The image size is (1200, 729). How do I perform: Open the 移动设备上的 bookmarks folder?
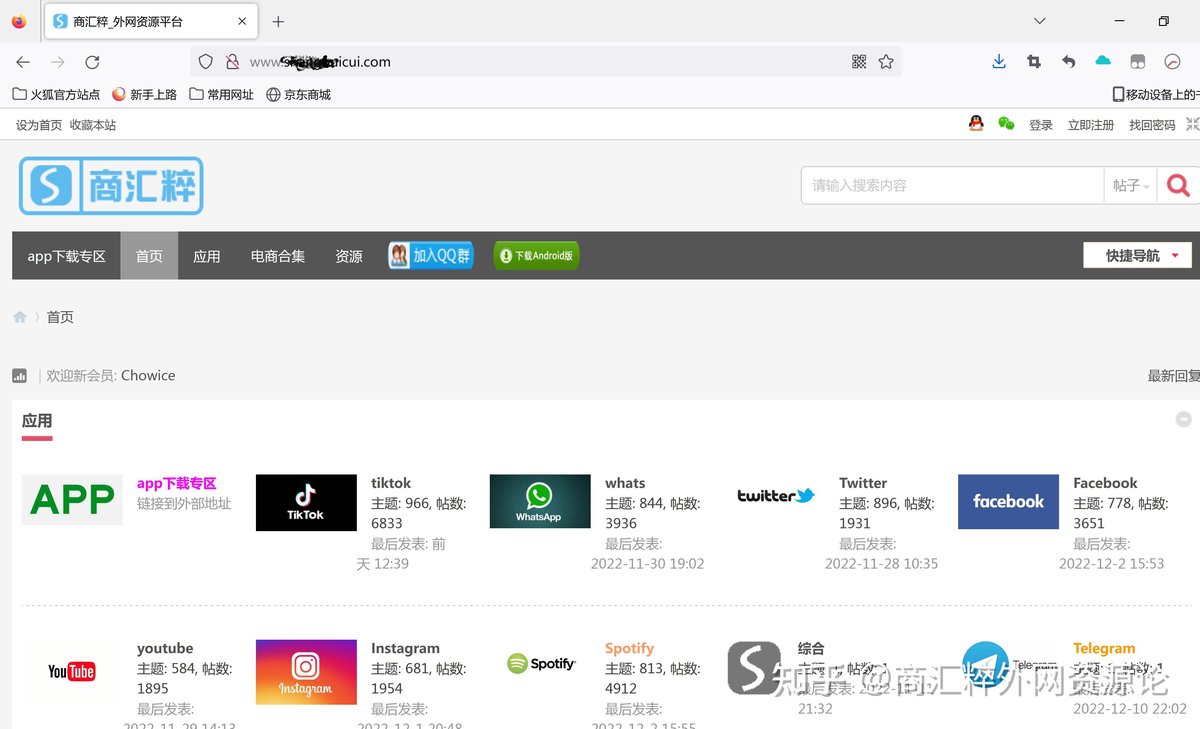(x=1156, y=94)
